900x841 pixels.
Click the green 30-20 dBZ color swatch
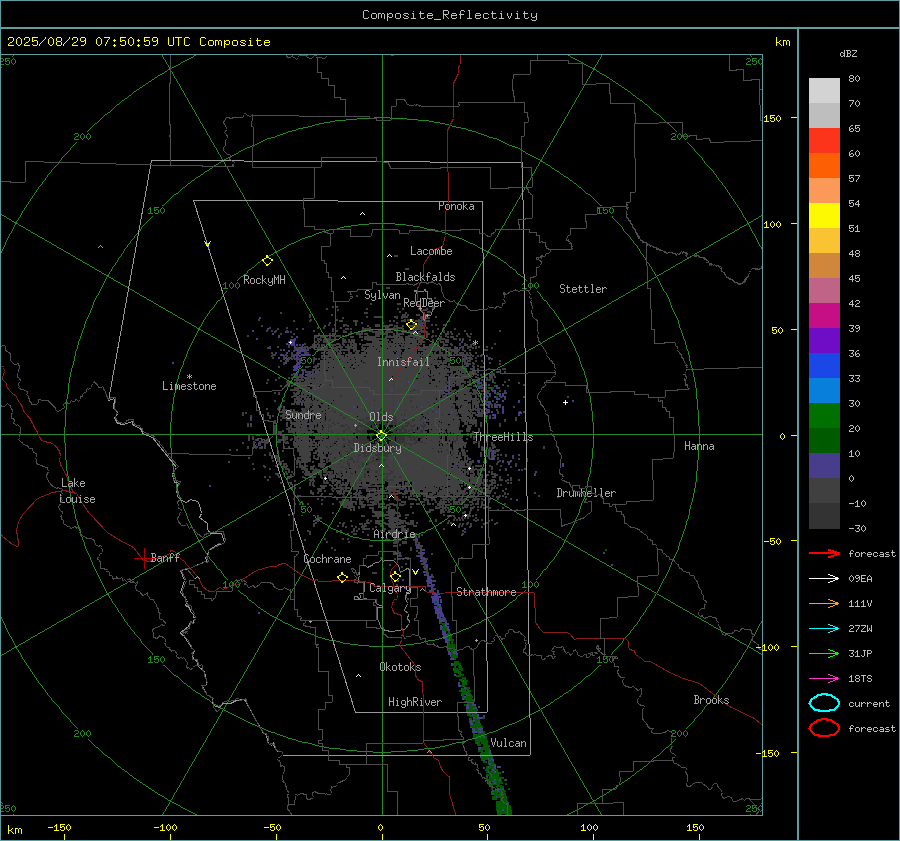point(824,415)
